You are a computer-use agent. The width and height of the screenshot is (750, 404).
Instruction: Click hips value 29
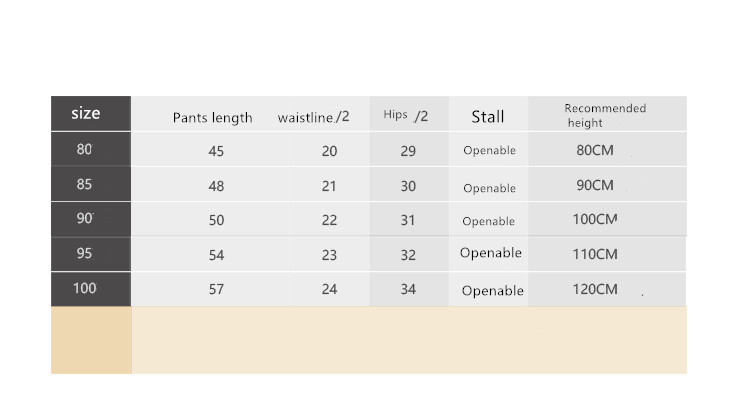point(408,151)
